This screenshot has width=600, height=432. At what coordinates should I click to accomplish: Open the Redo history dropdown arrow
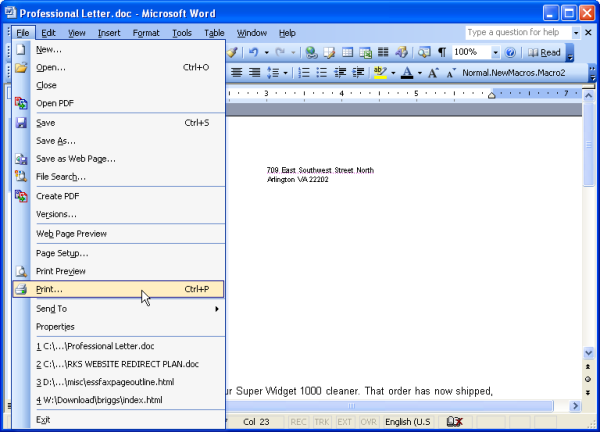click(293, 52)
